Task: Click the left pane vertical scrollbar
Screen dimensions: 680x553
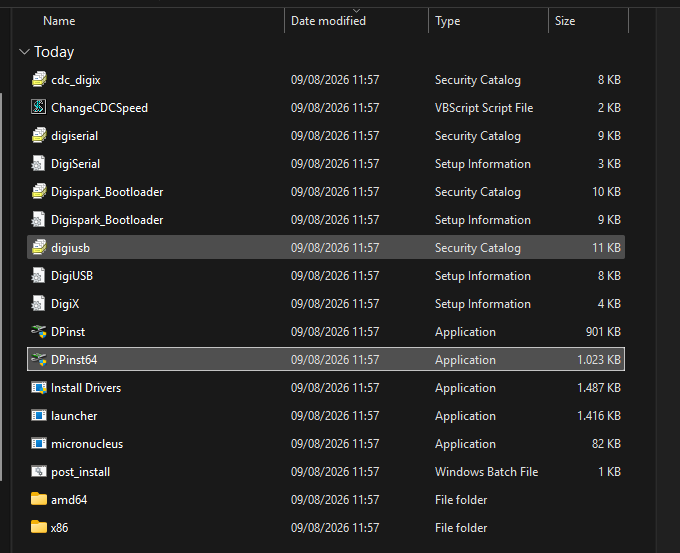Action: click(x=1, y=286)
